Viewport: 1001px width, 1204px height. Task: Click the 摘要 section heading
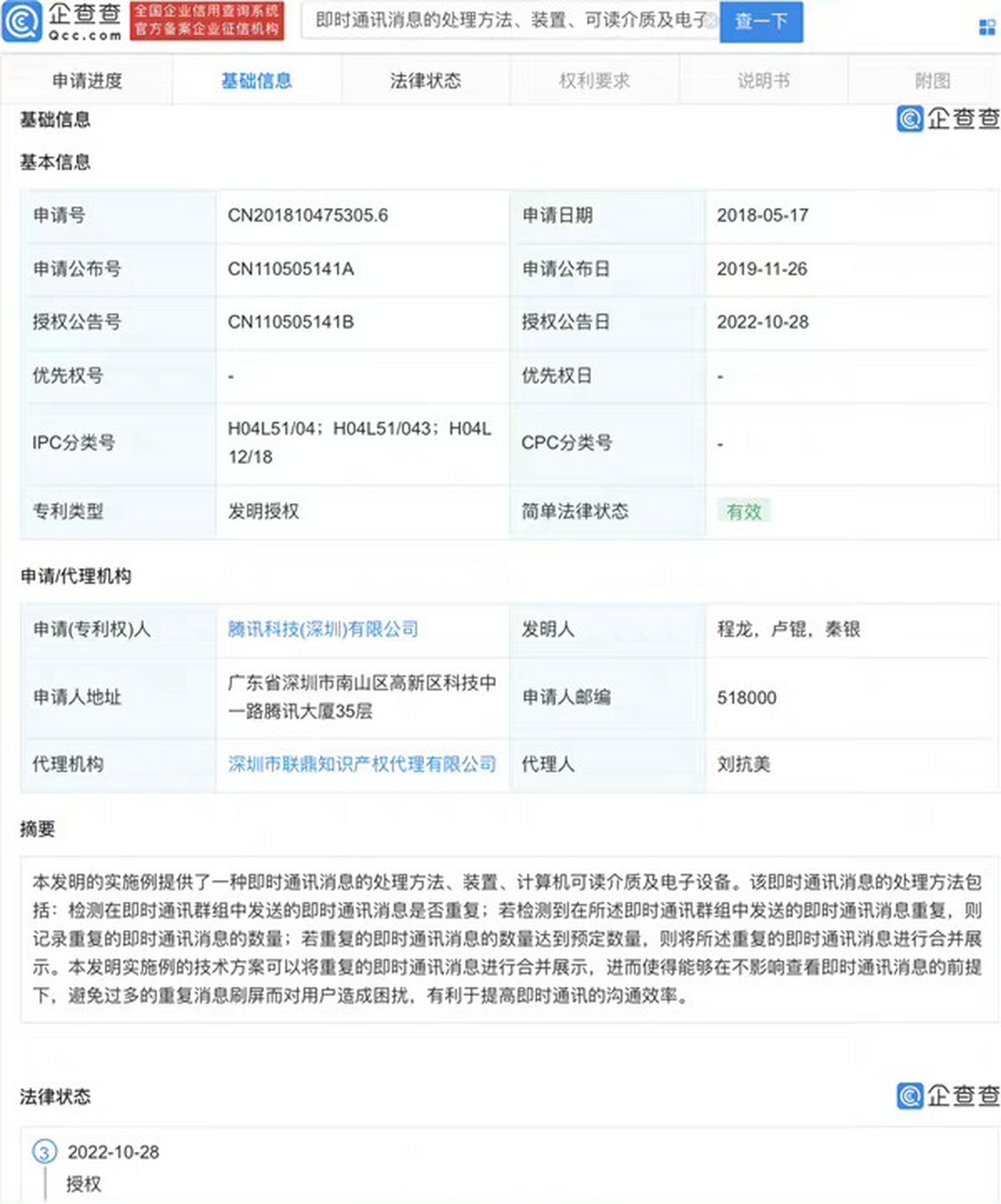tap(38, 829)
